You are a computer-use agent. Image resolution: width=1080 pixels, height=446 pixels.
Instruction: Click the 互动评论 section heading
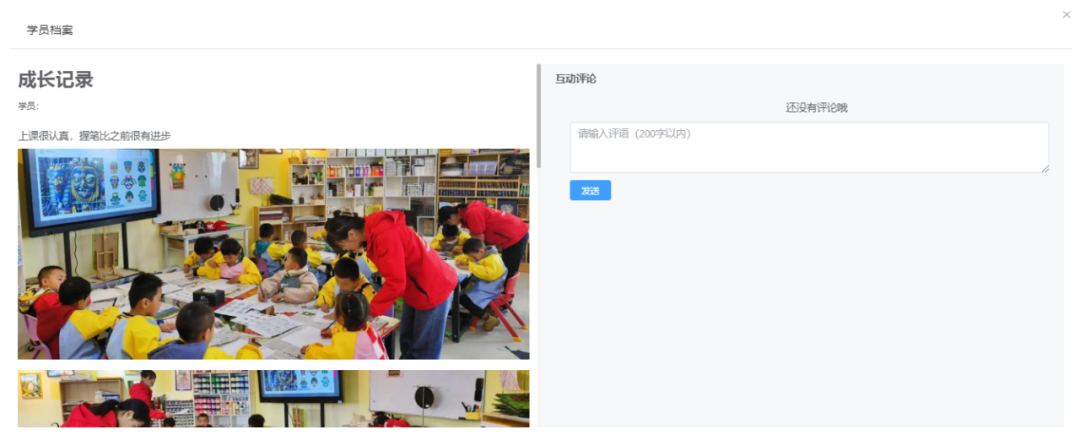click(575, 78)
